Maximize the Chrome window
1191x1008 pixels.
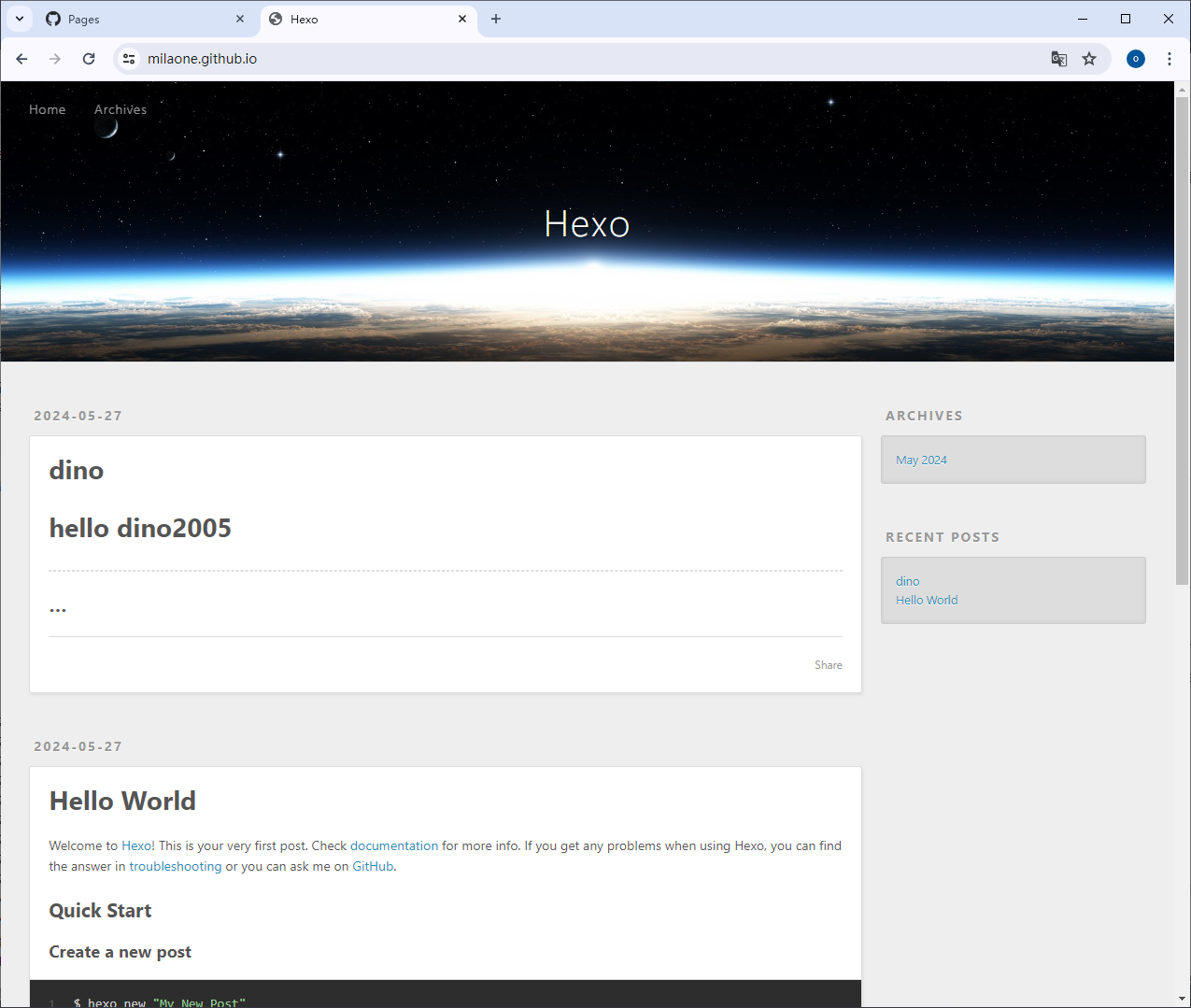coord(1126,19)
